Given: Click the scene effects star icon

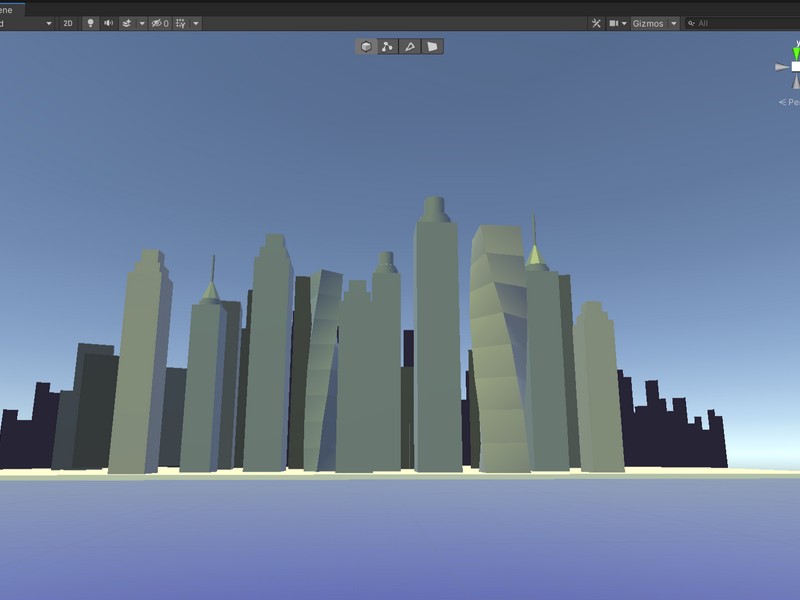Looking at the screenshot, I should (127, 22).
